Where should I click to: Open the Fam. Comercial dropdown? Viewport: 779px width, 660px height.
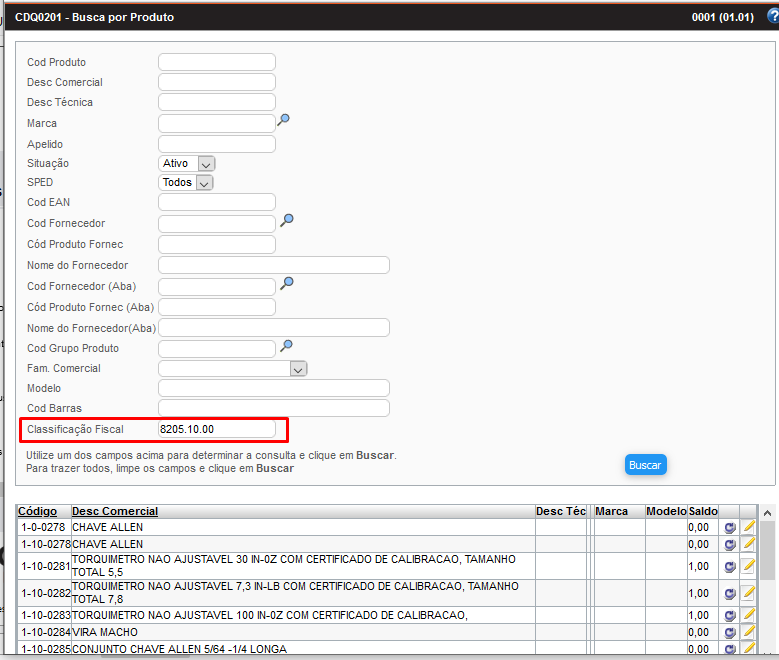click(x=297, y=369)
